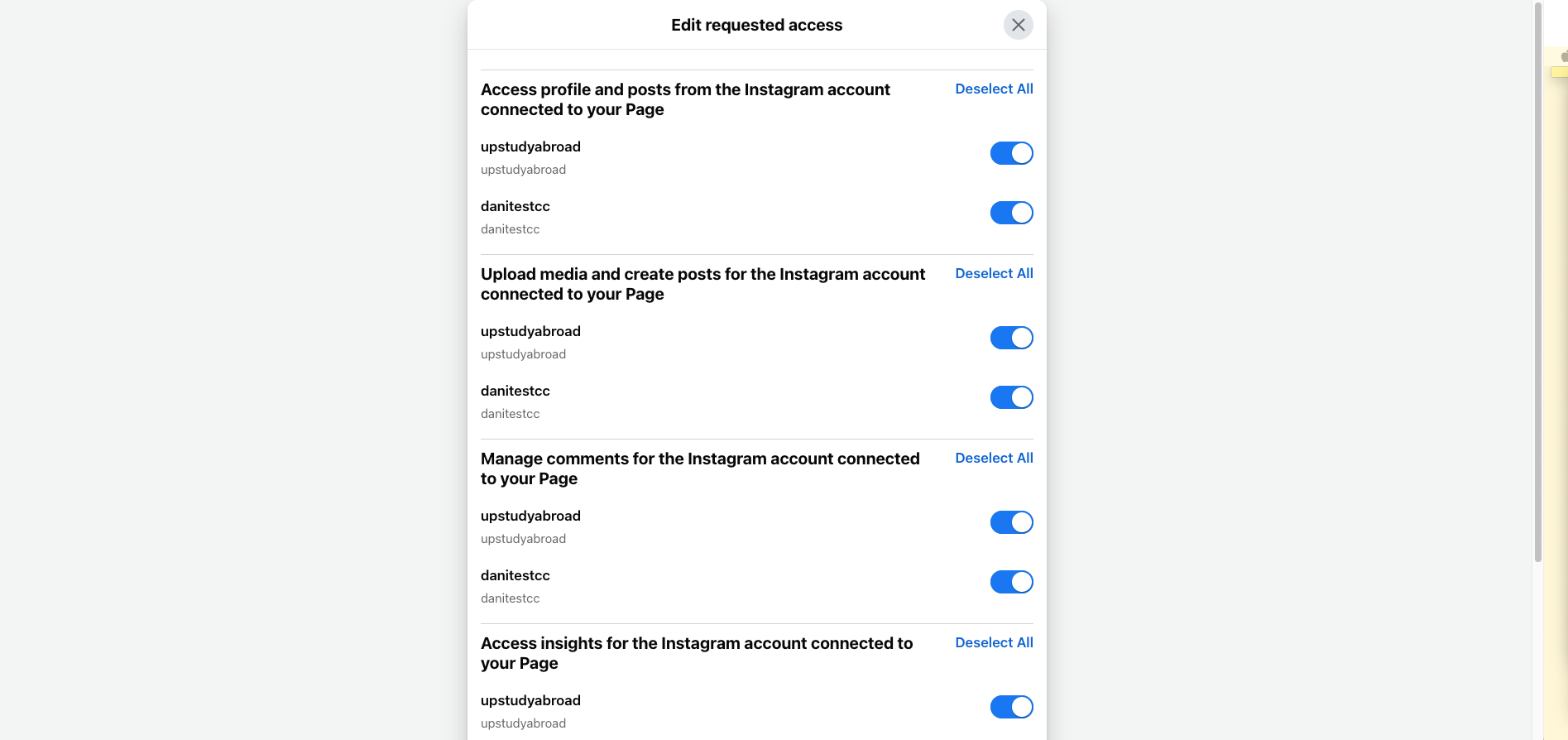Screen dimensions: 1568x740
Task: Close the Edit requested access dialog
Action: pyautogui.click(x=1018, y=25)
